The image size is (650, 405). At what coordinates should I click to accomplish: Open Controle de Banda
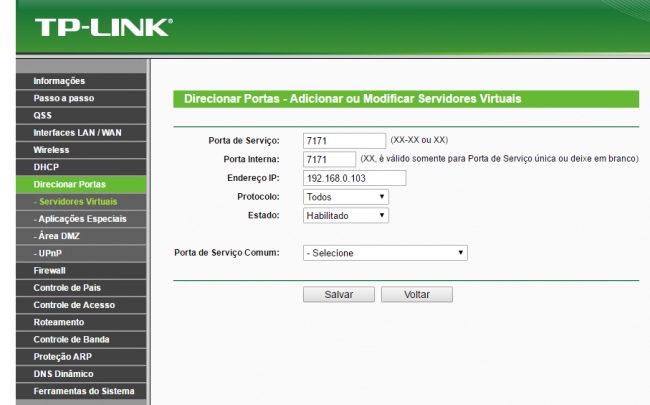(x=81, y=339)
